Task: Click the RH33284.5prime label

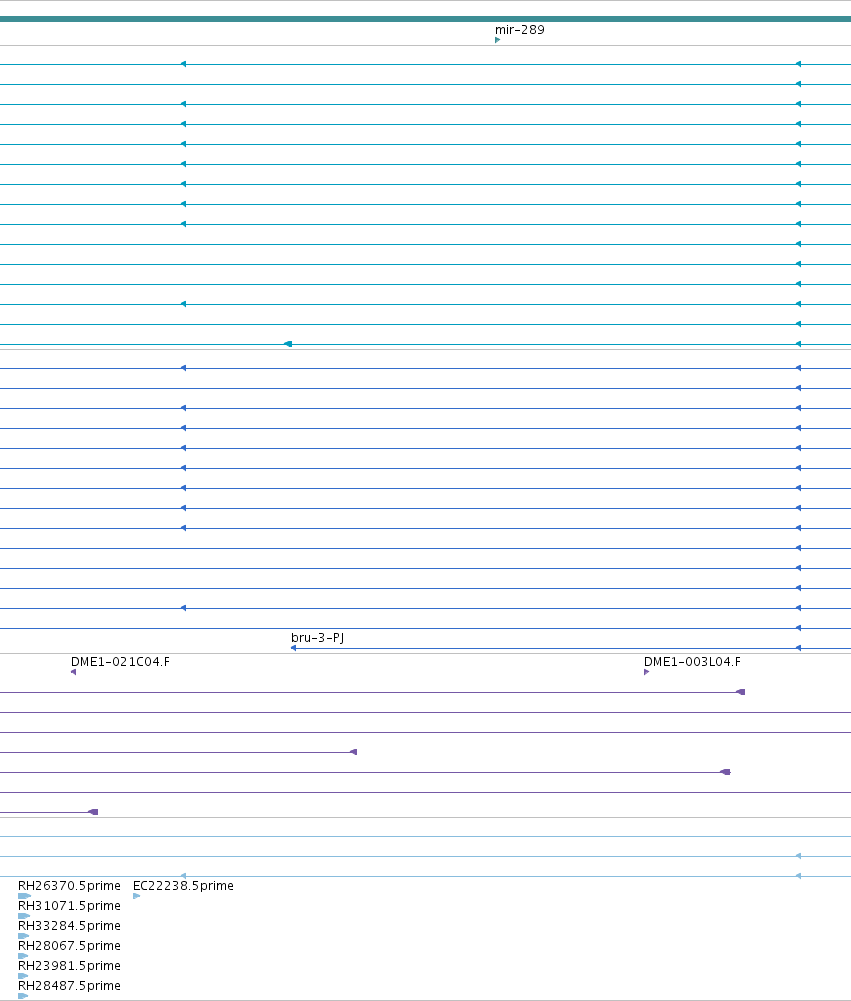Action: [x=69, y=925]
